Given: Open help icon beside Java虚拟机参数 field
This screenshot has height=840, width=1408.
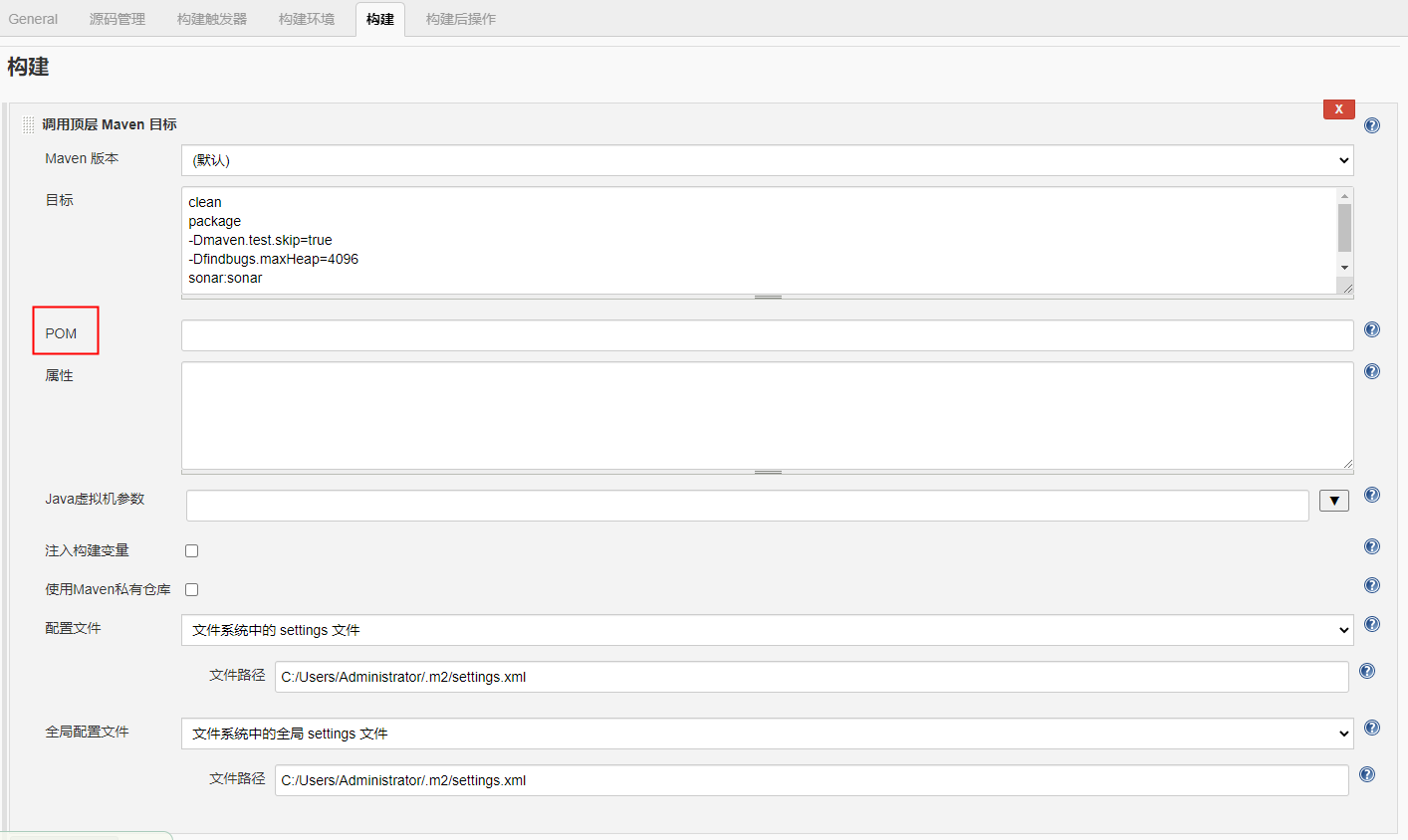Looking at the screenshot, I should 1371,495.
